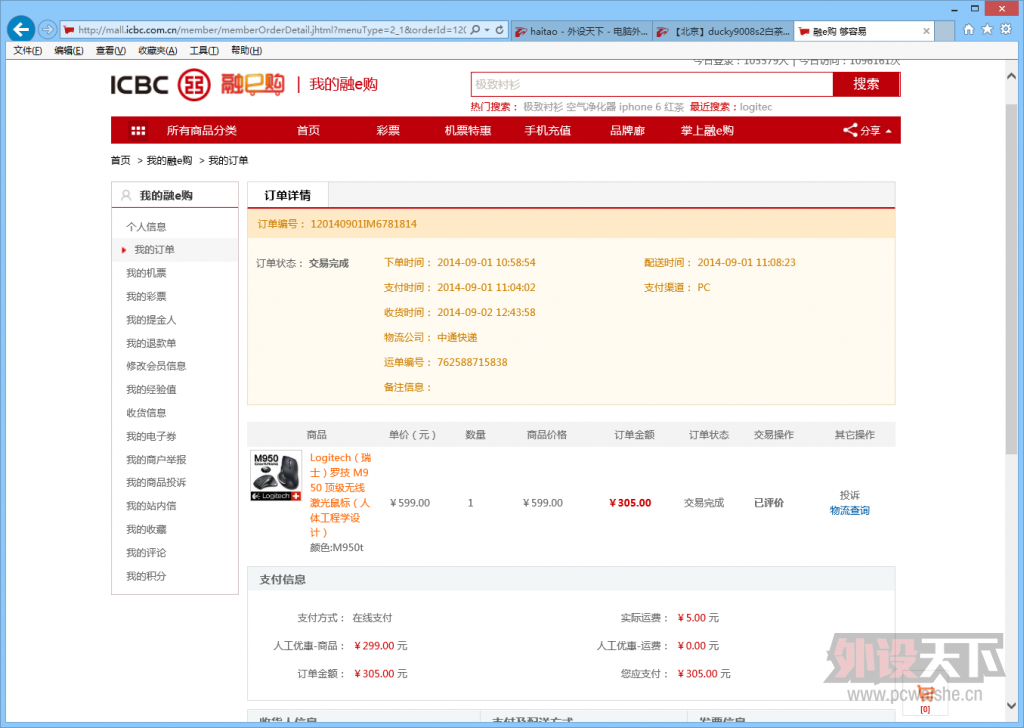This screenshot has height=728, width=1024.
Task: Open 收货信息 in the sidebar
Action: 146,413
